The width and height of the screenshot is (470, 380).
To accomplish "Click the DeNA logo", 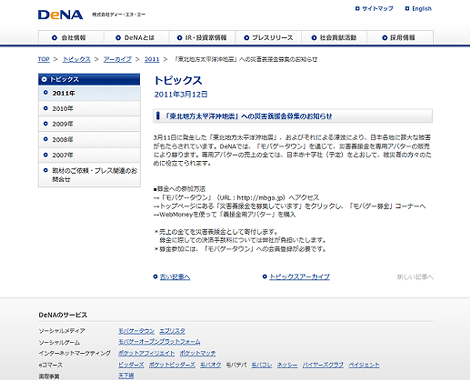I will coord(60,15).
